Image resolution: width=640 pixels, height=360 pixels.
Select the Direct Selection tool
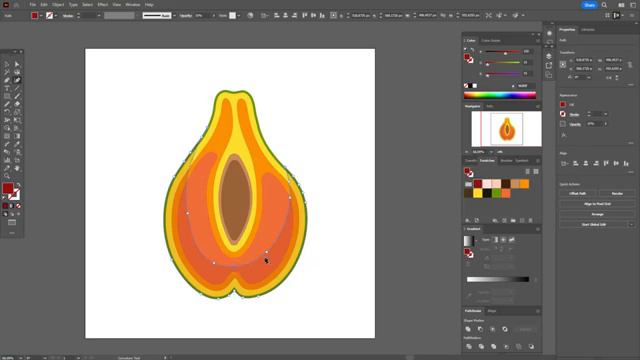(x=17, y=64)
